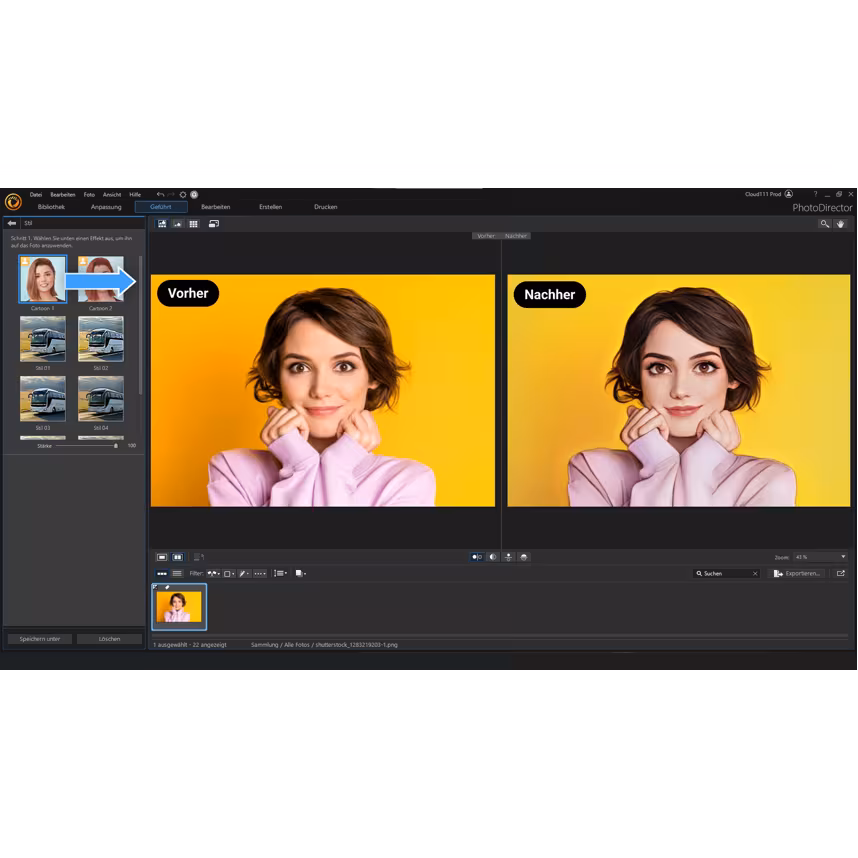Select the pan hand tool

tap(841, 224)
